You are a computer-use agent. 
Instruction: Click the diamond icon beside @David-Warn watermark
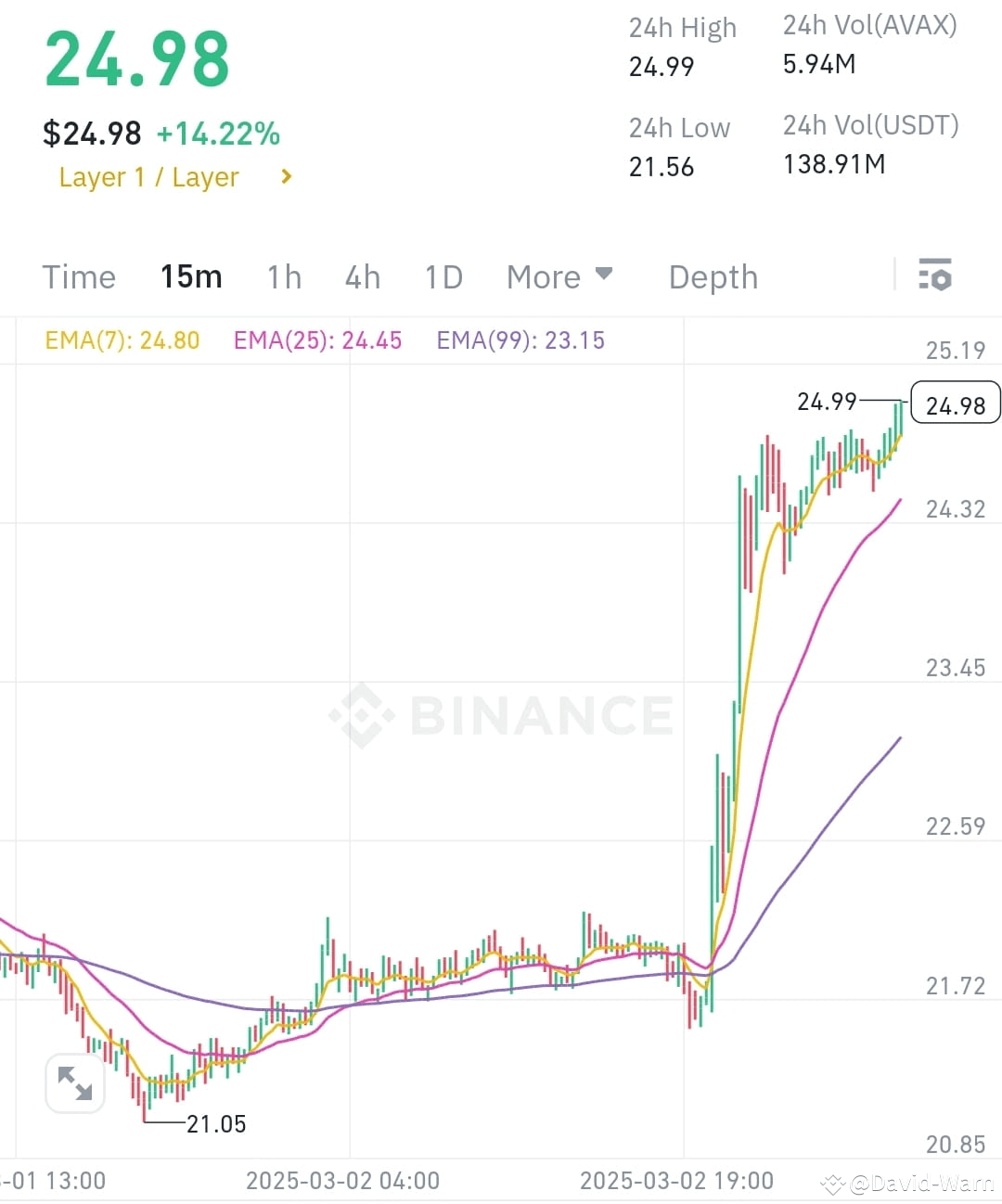click(x=830, y=1185)
